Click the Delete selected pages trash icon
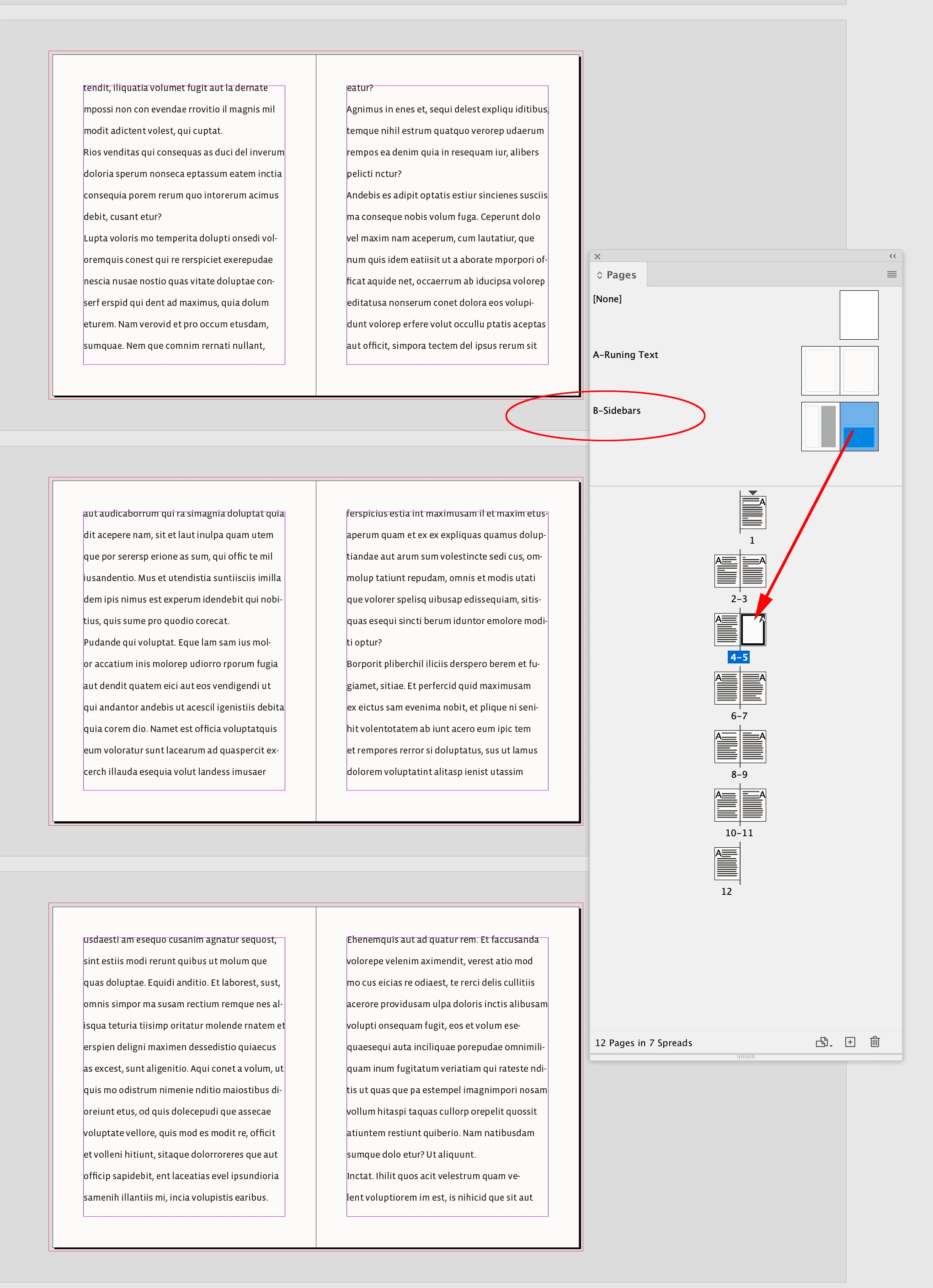 coord(874,1042)
